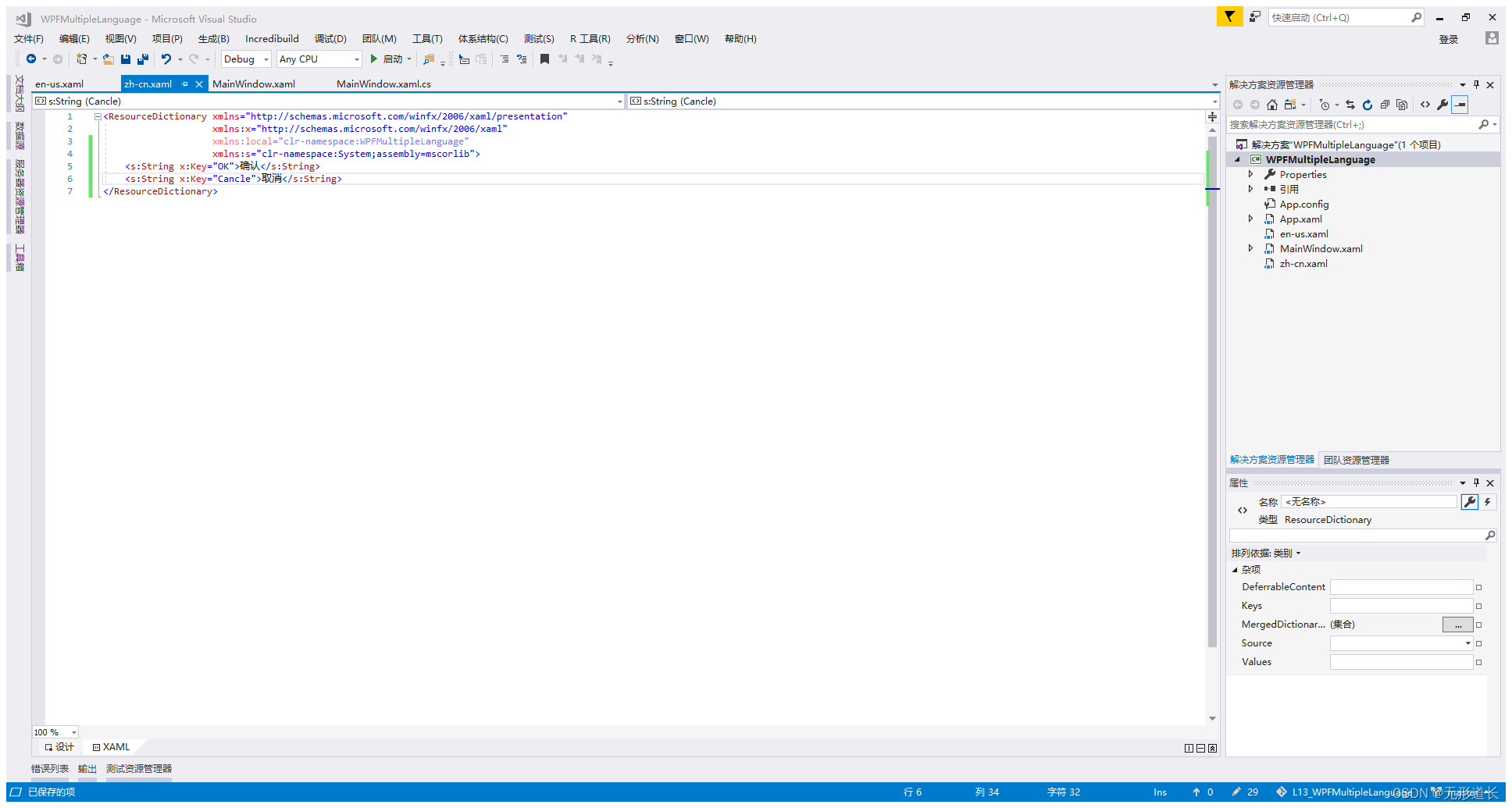The image size is (1512, 808).
Task: Switch to the 设计 design view tab
Action: coord(59,747)
